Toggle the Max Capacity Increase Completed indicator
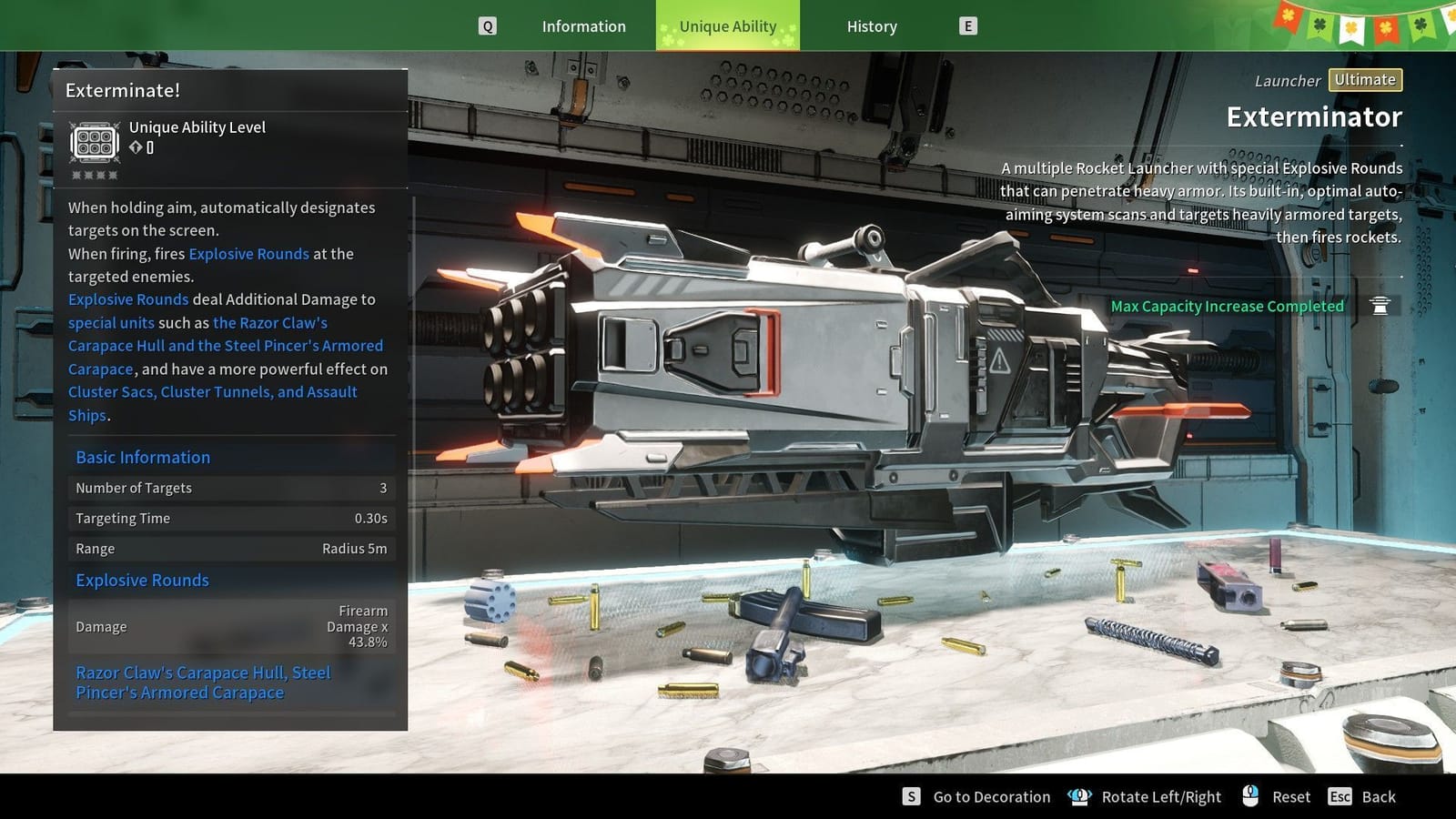1456x819 pixels. point(1226,306)
